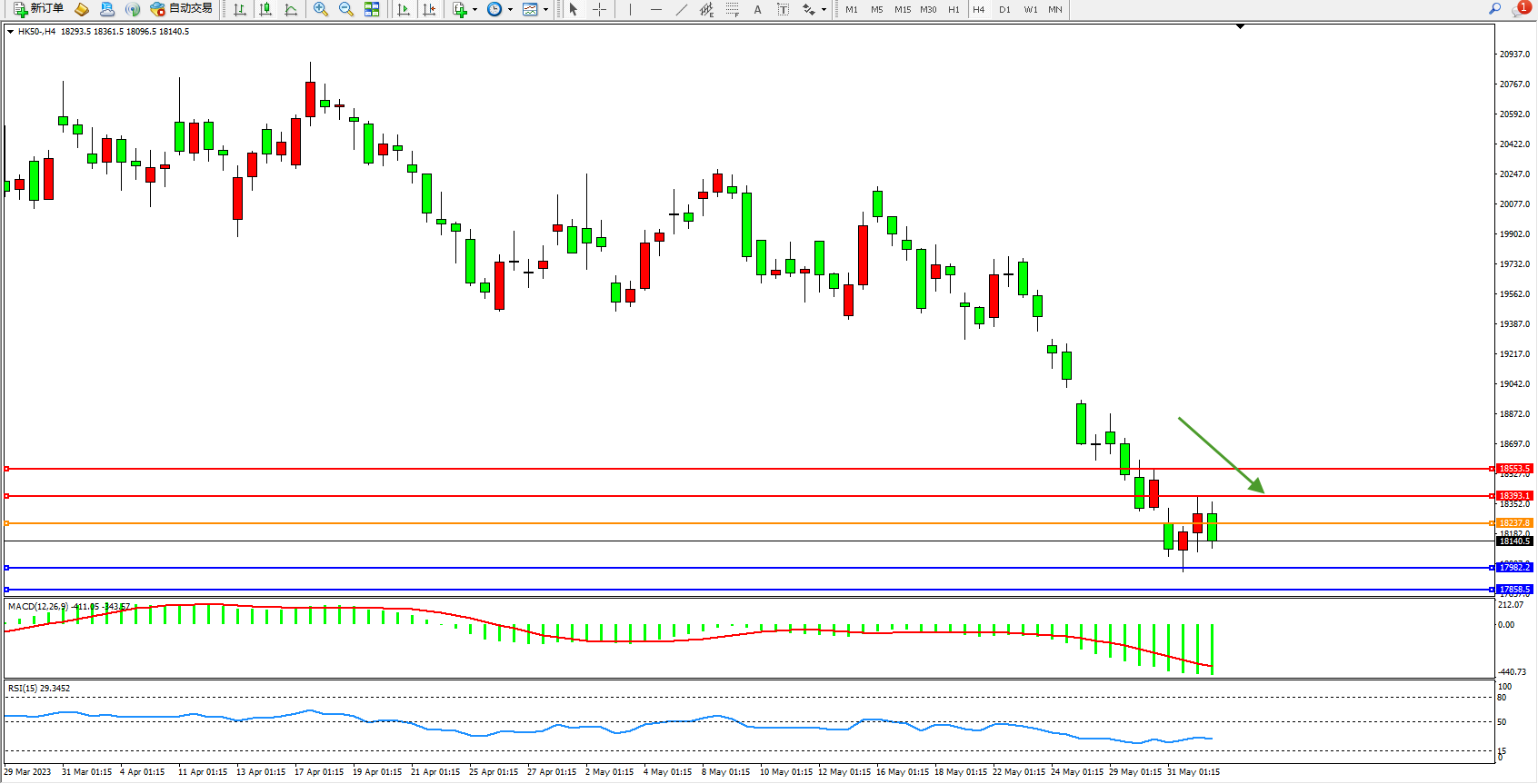
Task: Select the trendline drawing tool
Action: 681,9
